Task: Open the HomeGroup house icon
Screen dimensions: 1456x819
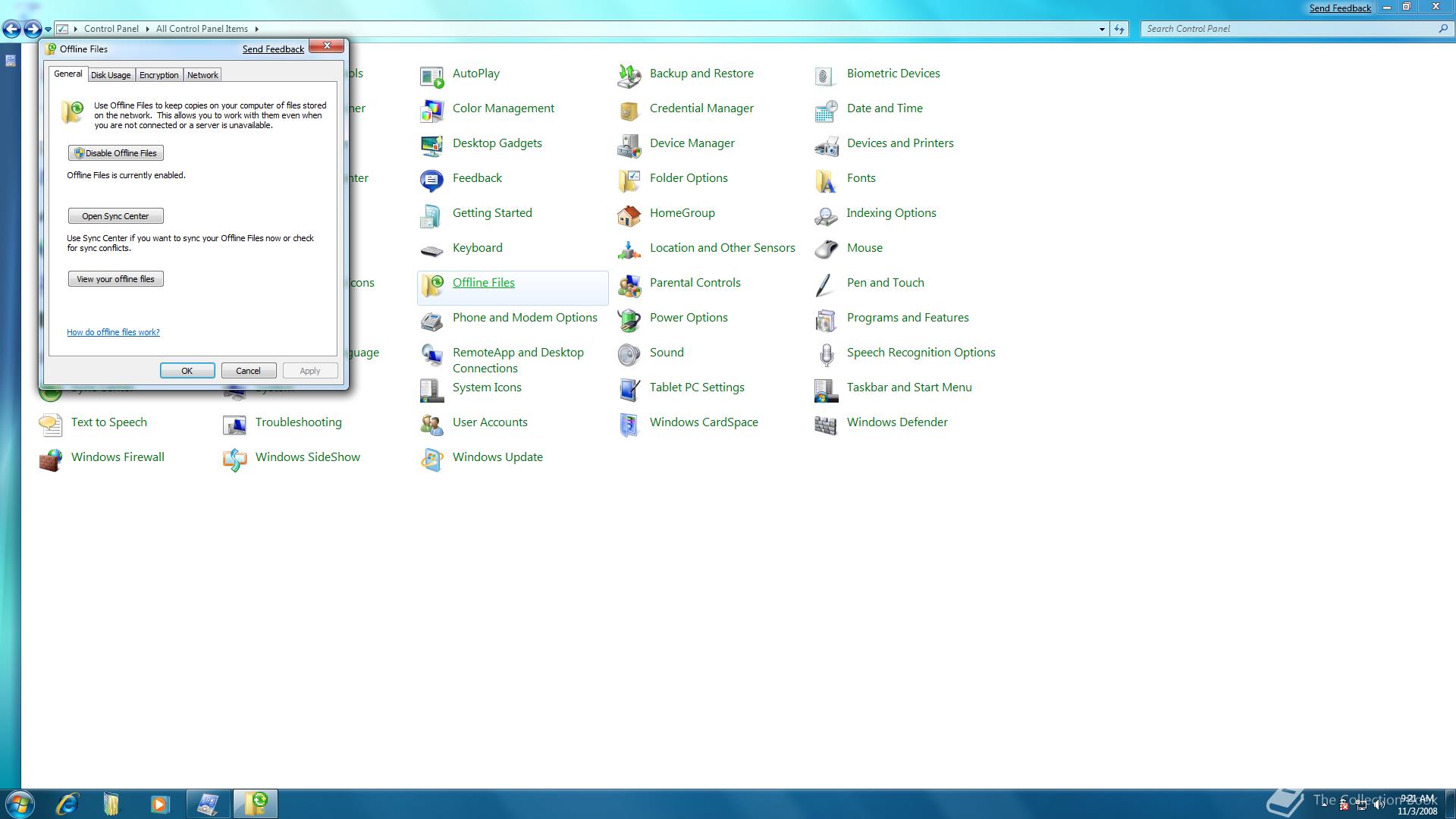Action: pyautogui.click(x=629, y=215)
